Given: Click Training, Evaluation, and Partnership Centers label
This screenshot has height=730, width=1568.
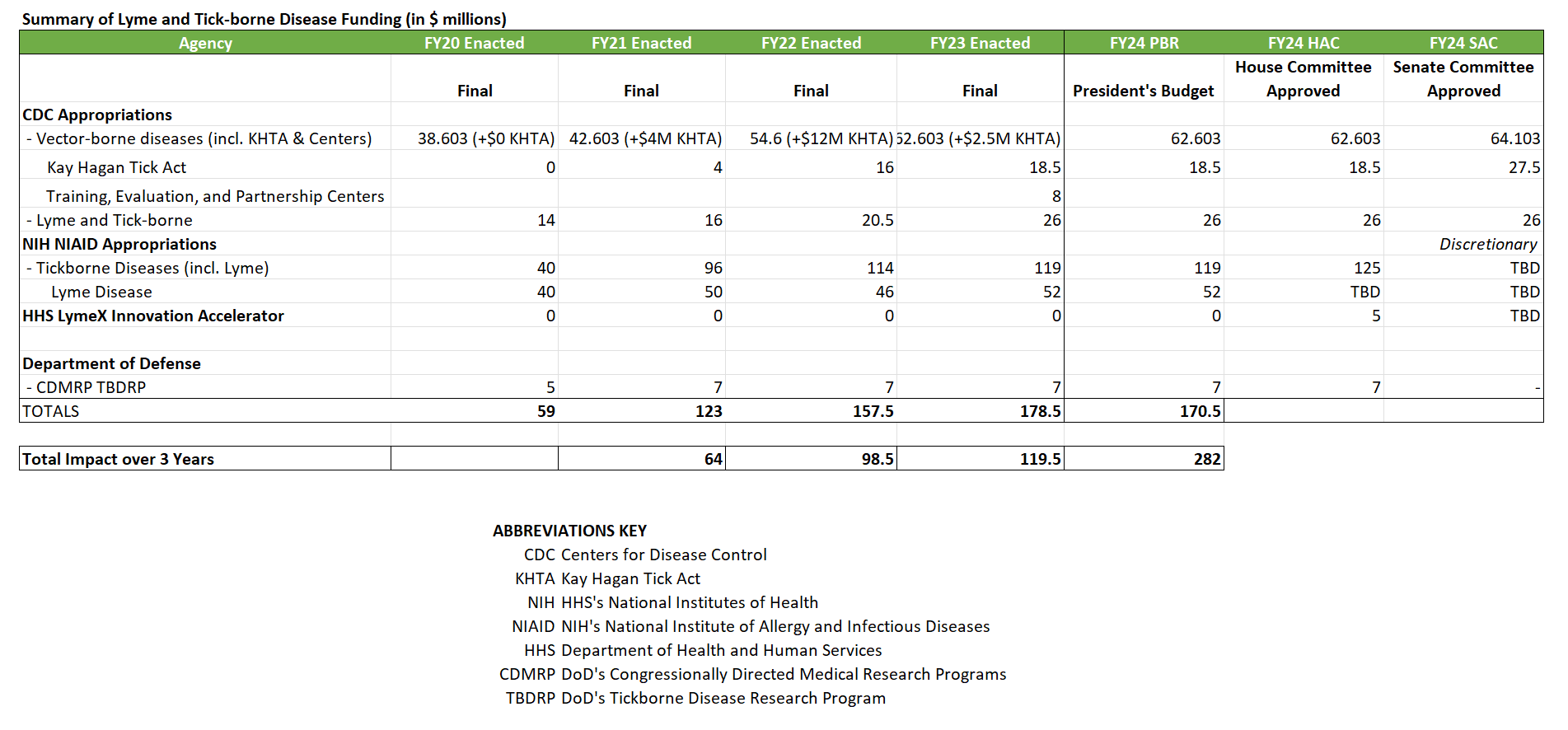Looking at the screenshot, I should click(215, 196).
